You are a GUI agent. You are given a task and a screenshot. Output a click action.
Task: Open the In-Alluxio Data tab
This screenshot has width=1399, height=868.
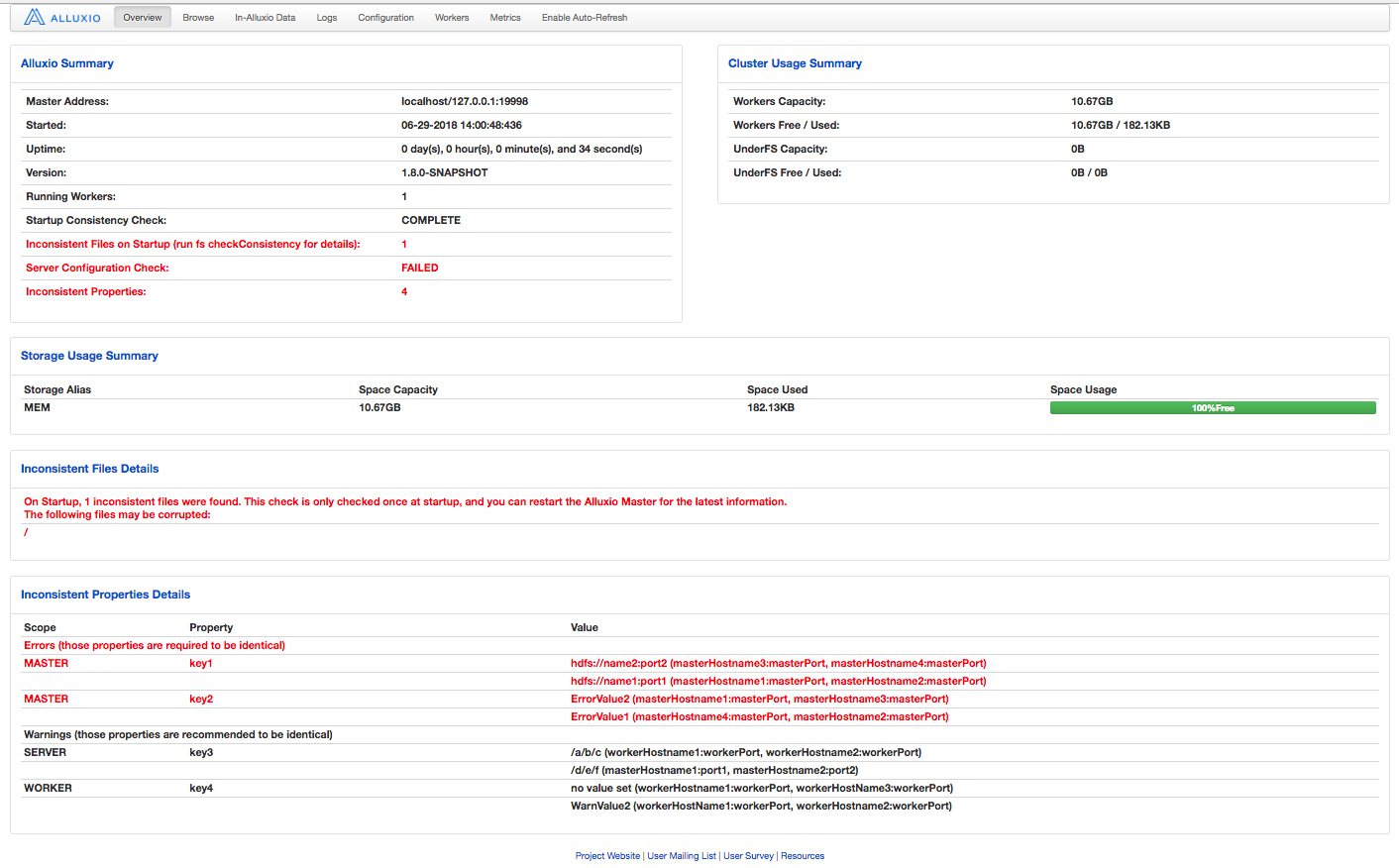pyautogui.click(x=266, y=18)
